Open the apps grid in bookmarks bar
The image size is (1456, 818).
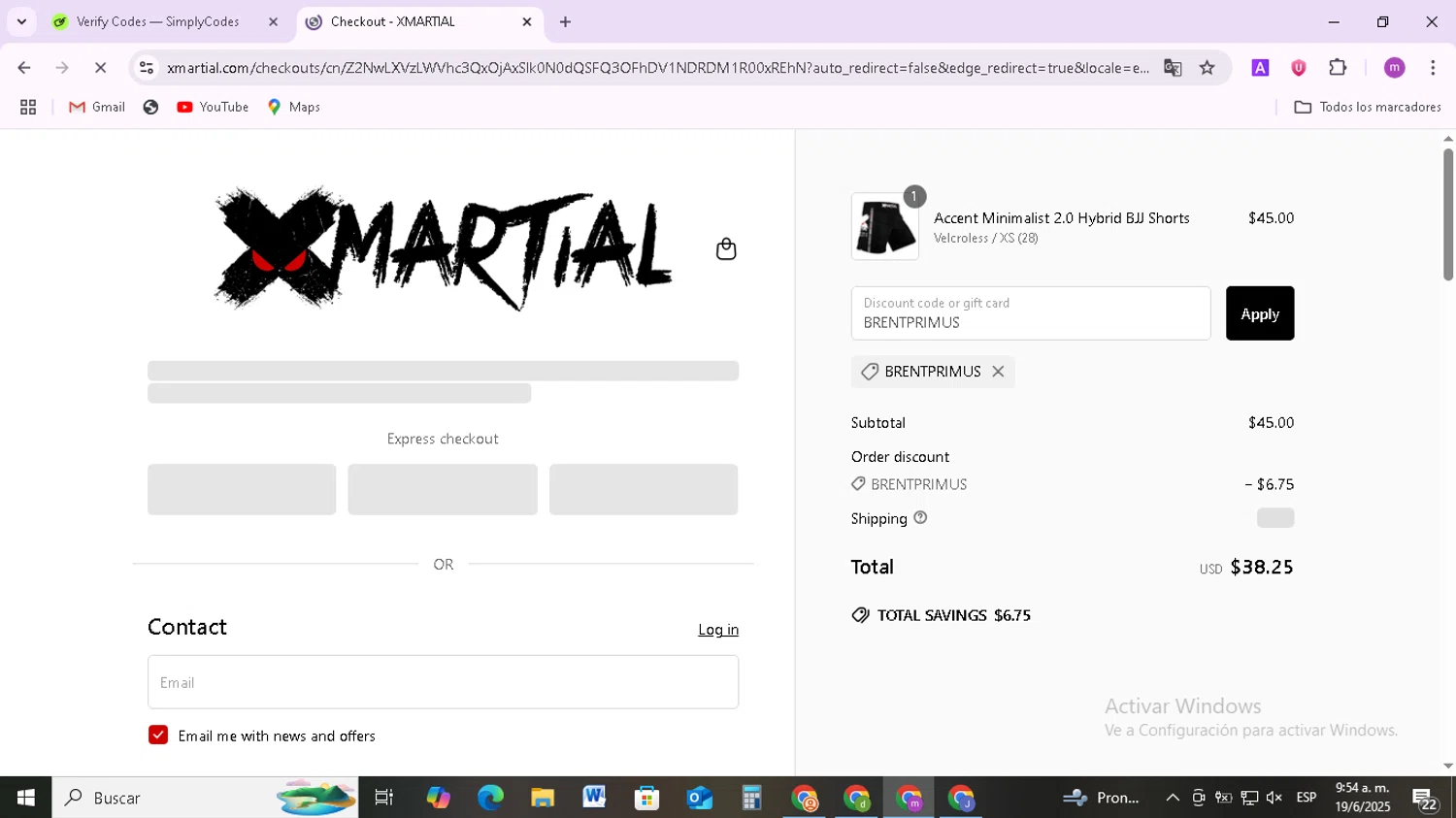(28, 107)
